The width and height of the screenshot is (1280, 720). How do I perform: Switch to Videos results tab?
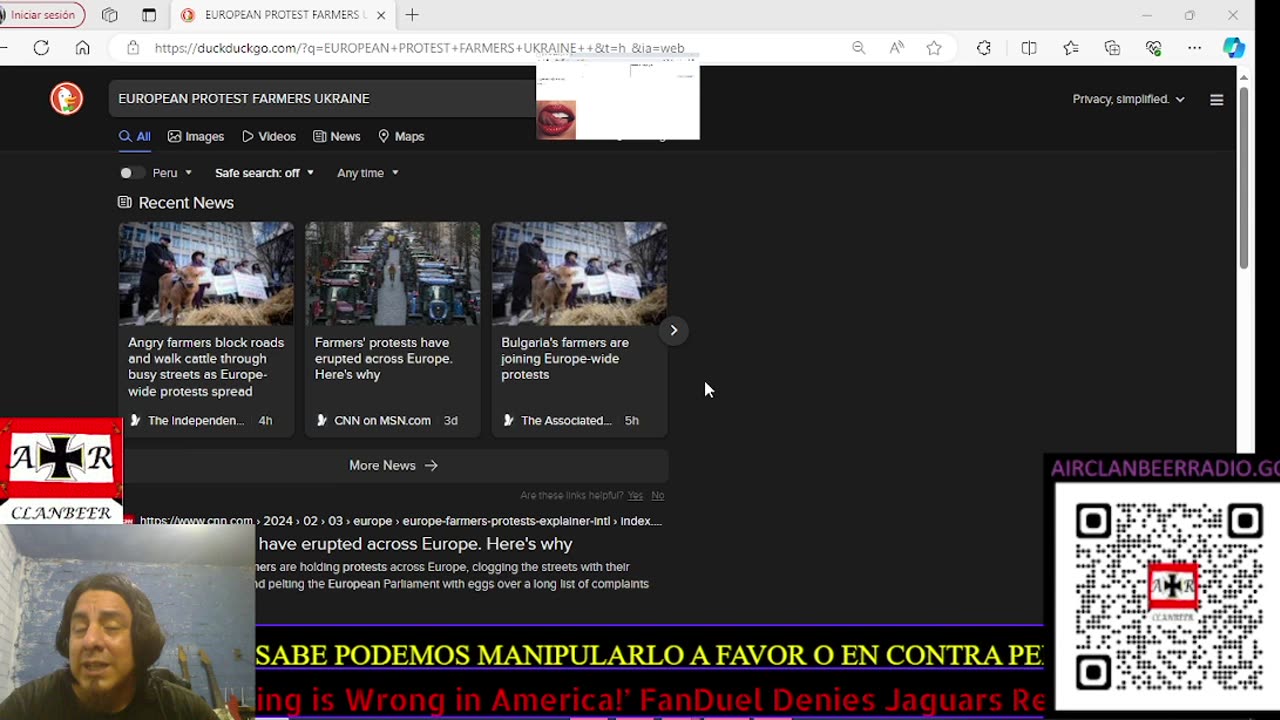[269, 136]
